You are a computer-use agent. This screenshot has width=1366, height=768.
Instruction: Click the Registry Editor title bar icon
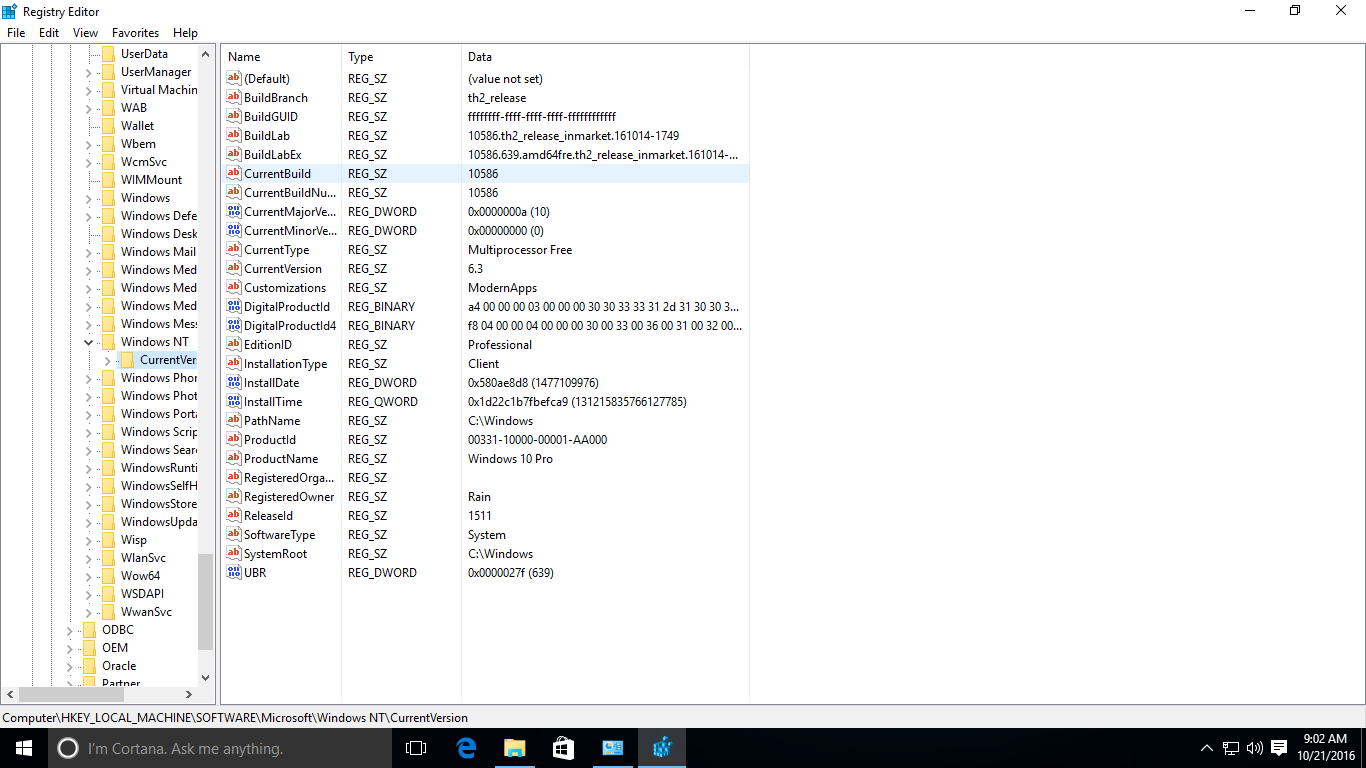10,10
